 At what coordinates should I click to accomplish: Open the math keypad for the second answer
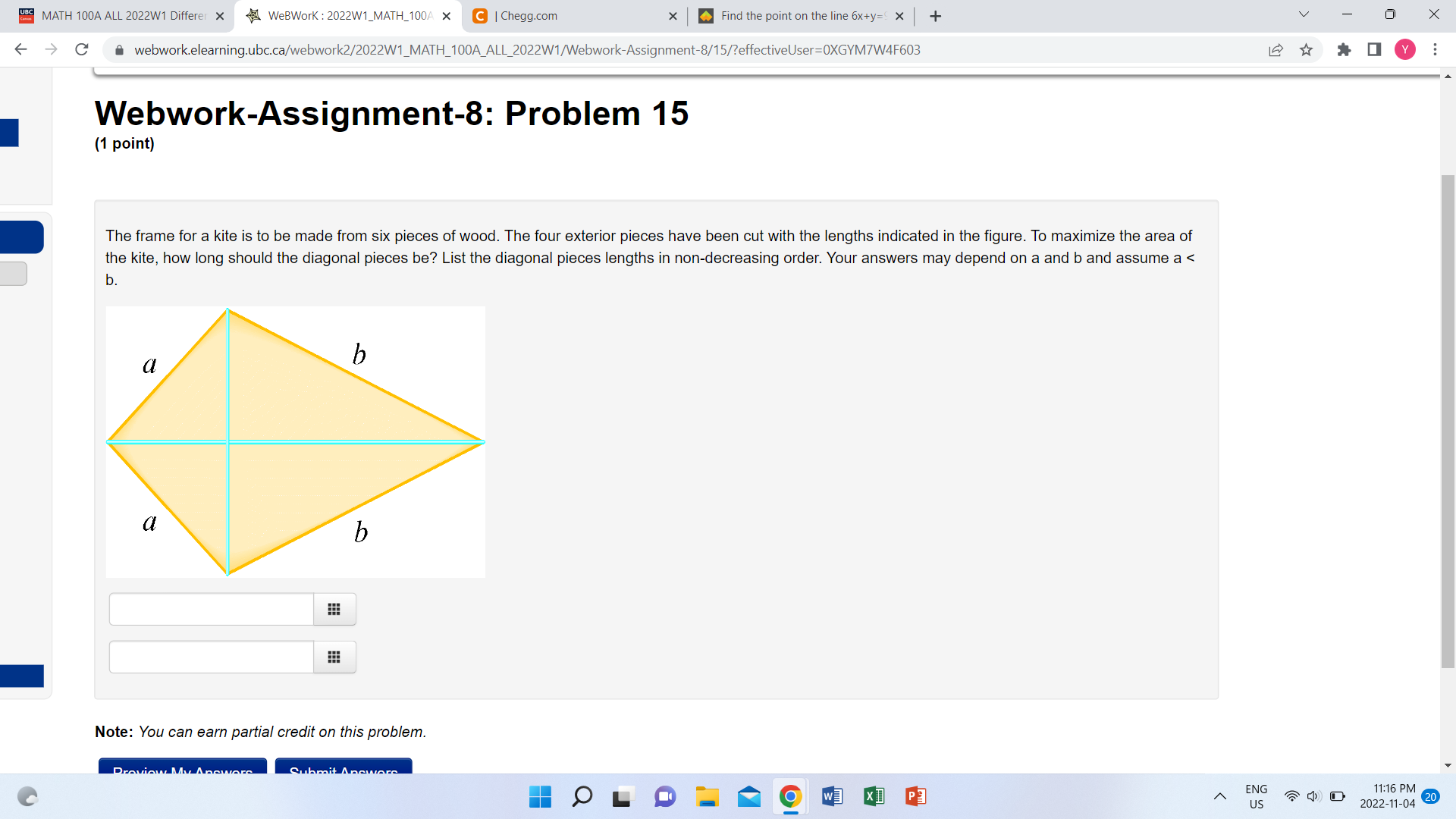[334, 657]
